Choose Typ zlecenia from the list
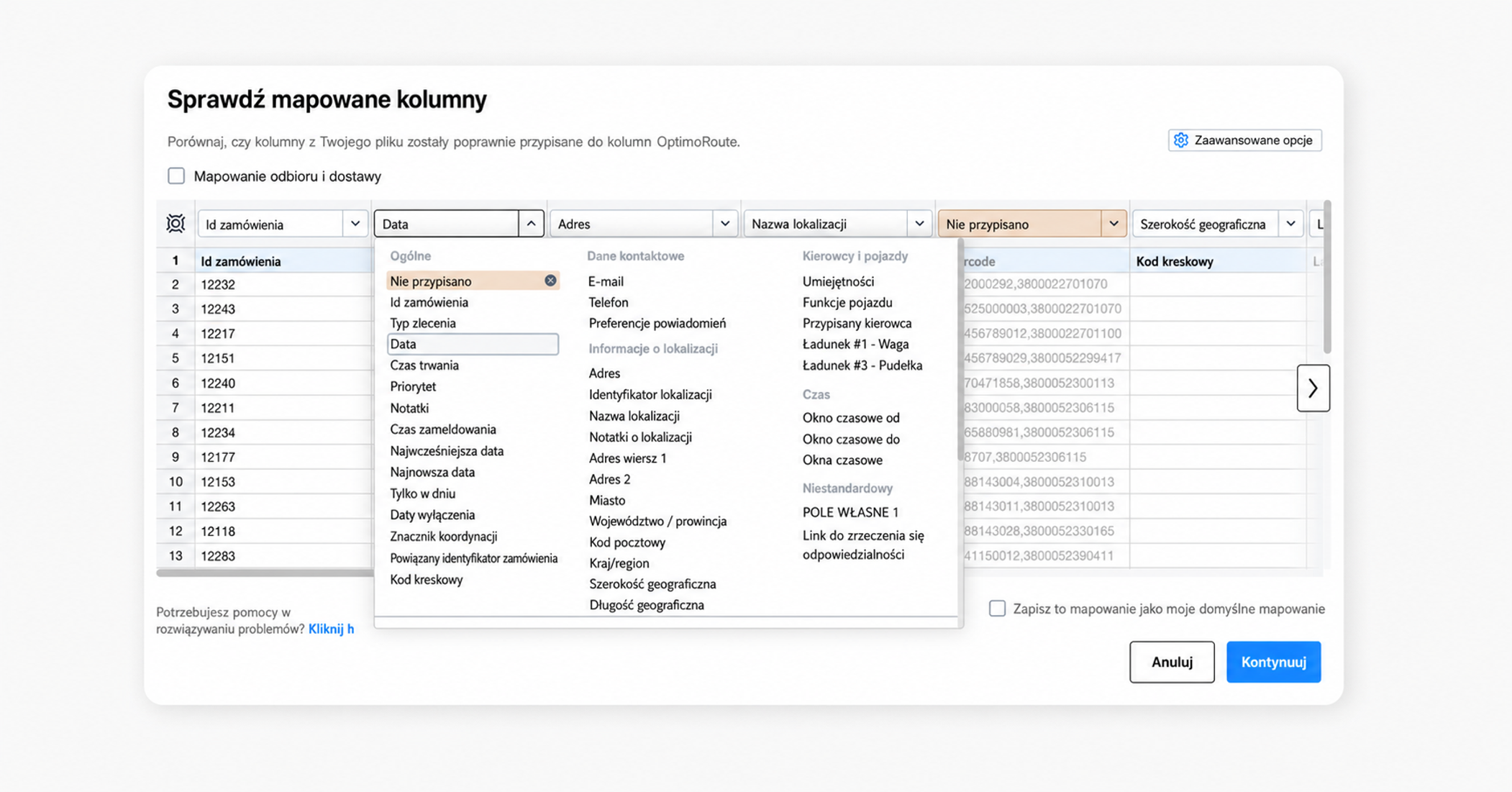 [x=423, y=323]
